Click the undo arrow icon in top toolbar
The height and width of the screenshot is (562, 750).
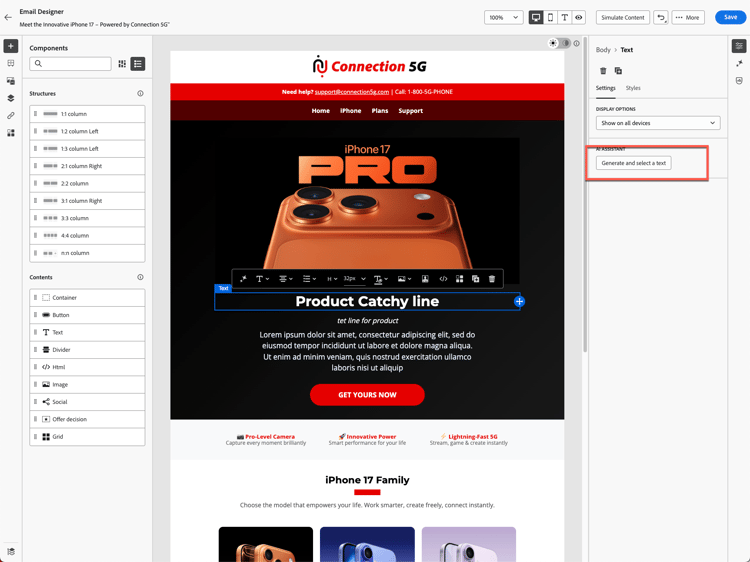pyautogui.click(x=661, y=17)
